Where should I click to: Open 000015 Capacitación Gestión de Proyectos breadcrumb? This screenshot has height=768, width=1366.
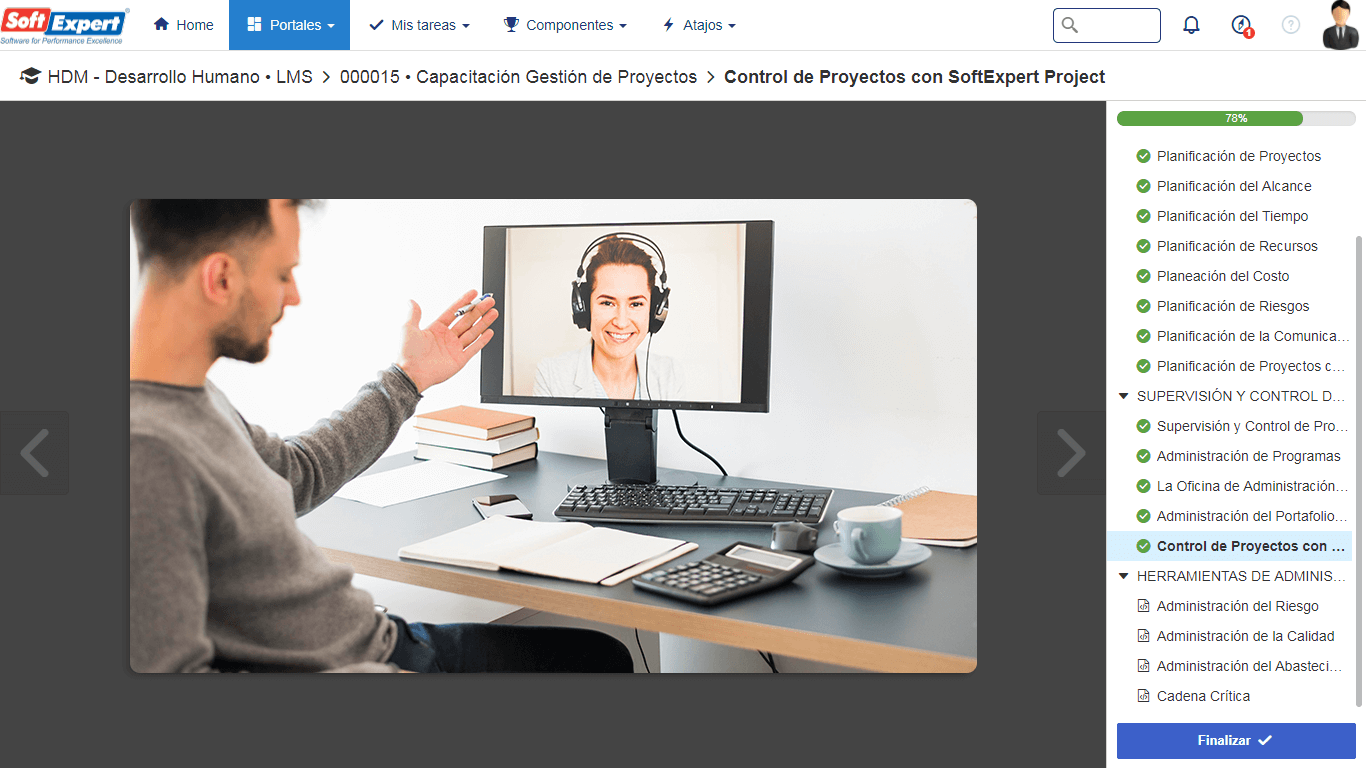(518, 77)
